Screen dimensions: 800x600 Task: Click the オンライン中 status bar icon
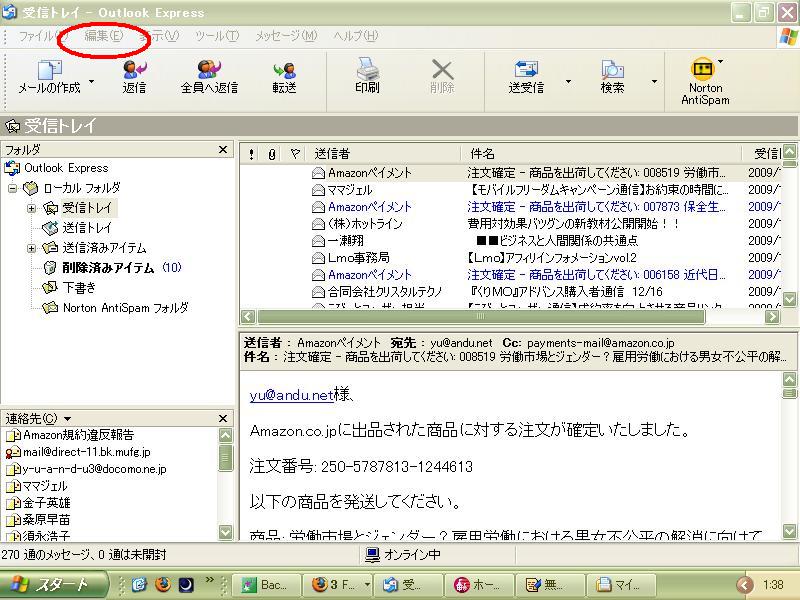(373, 555)
